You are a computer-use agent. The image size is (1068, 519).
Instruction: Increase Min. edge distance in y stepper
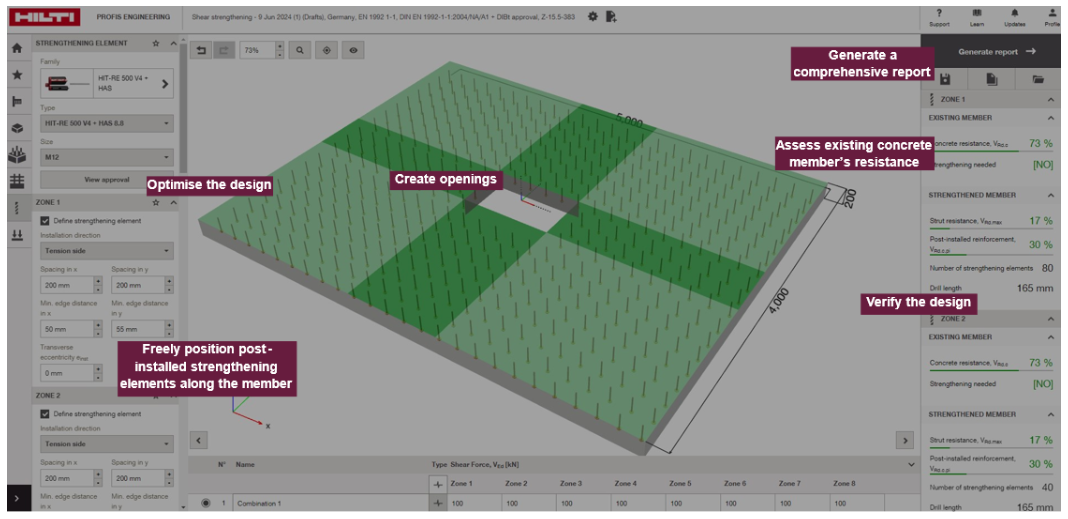click(x=169, y=325)
